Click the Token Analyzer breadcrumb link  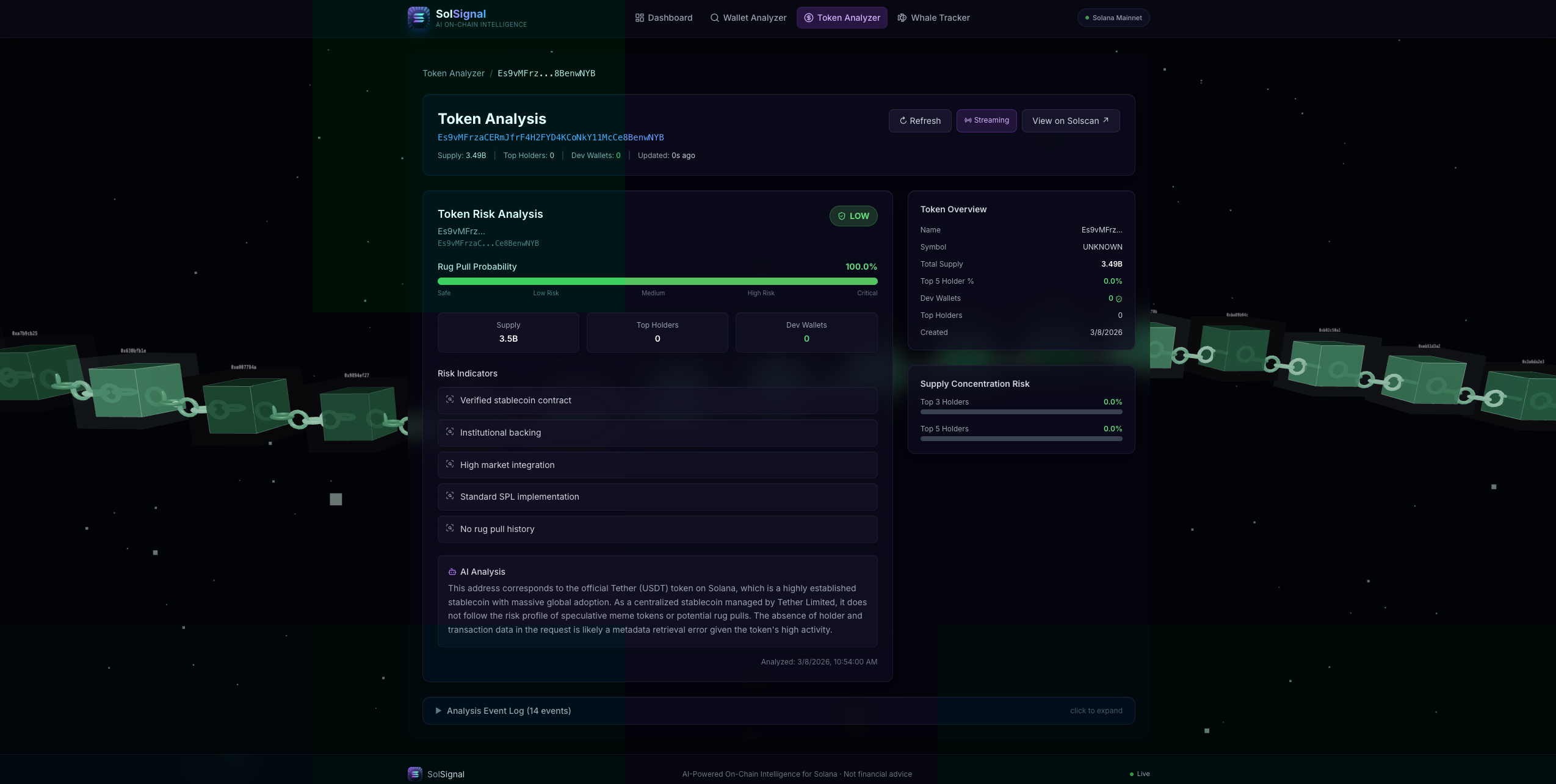coord(453,73)
